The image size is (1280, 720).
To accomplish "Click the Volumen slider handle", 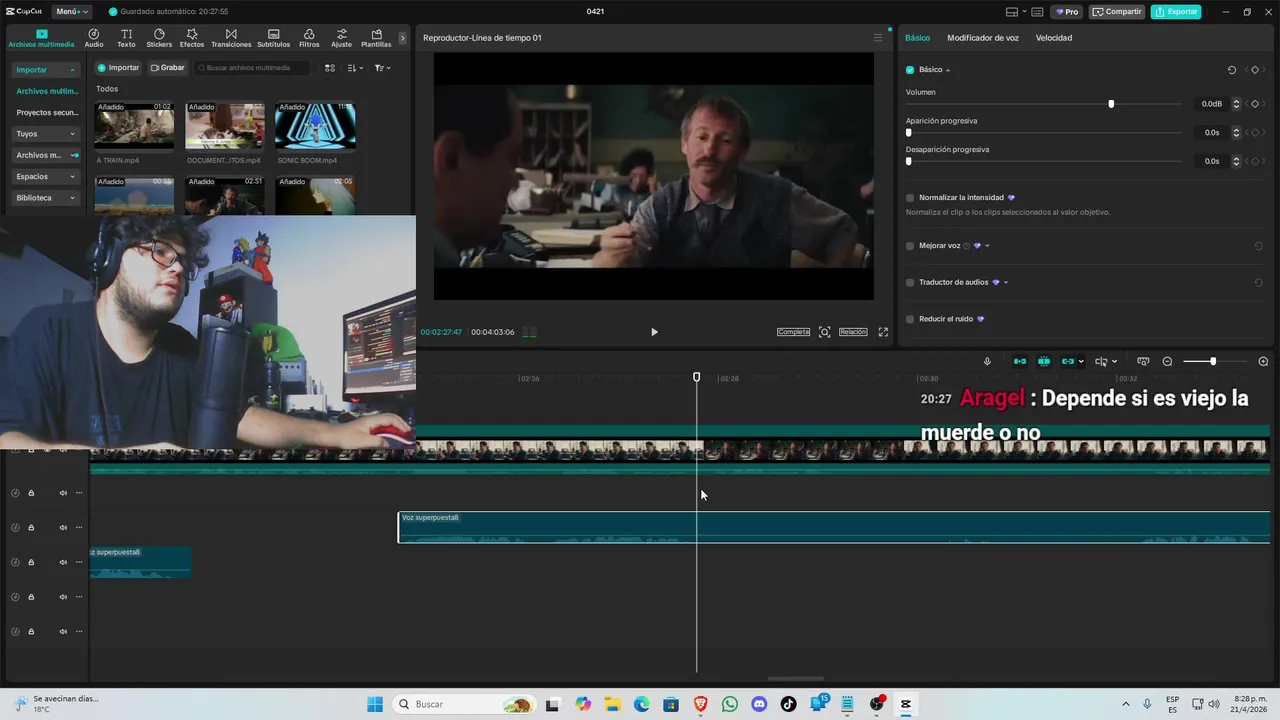I will point(1111,104).
